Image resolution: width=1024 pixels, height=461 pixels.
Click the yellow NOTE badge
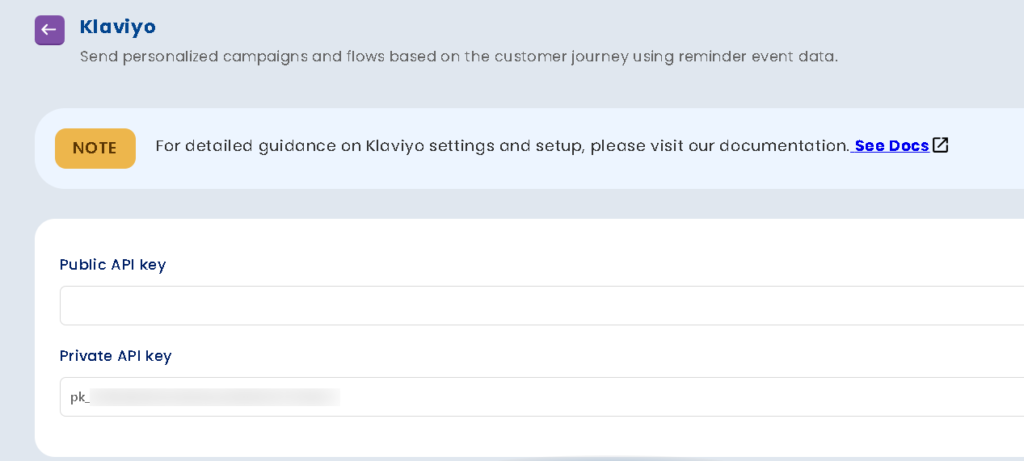pyautogui.click(x=95, y=148)
